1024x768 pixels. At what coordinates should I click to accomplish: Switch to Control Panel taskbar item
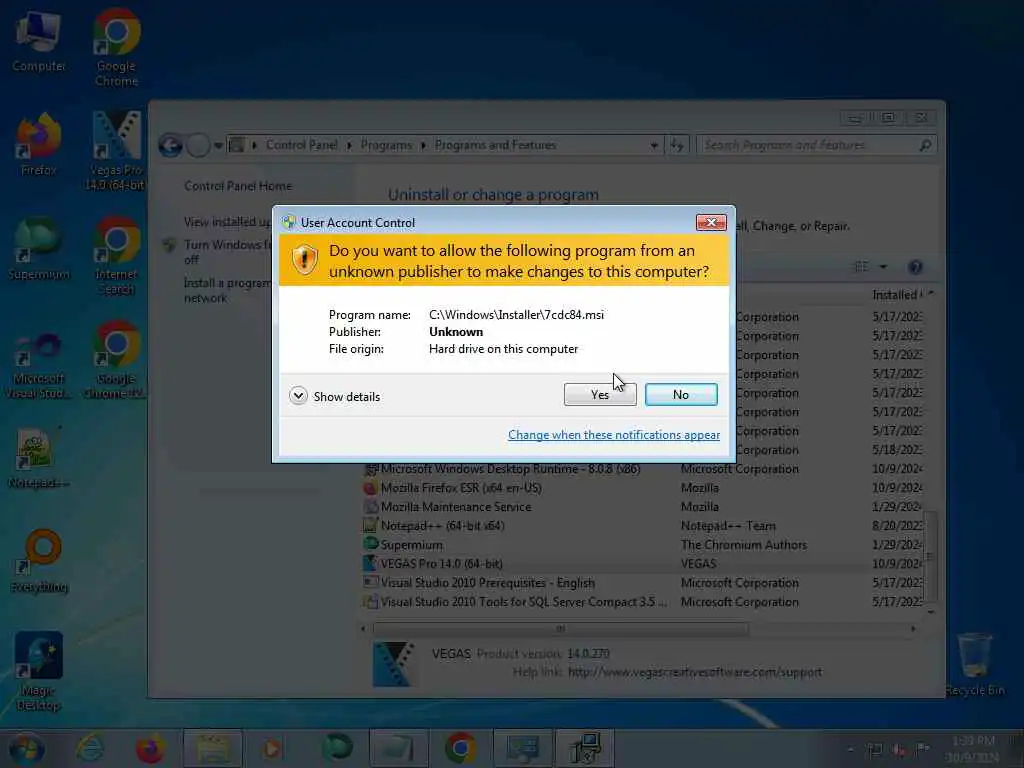524,748
